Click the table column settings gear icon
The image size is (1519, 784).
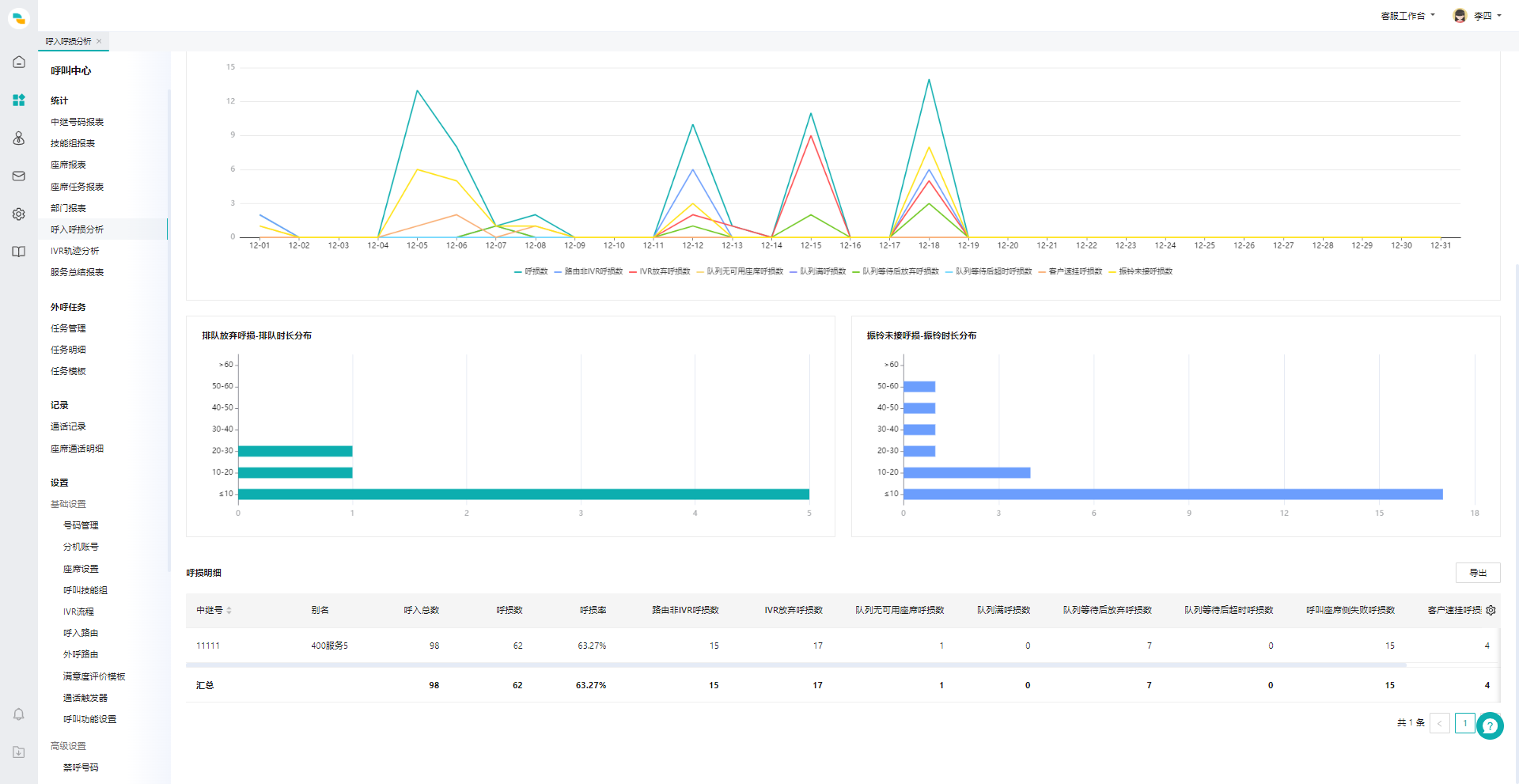click(1491, 610)
